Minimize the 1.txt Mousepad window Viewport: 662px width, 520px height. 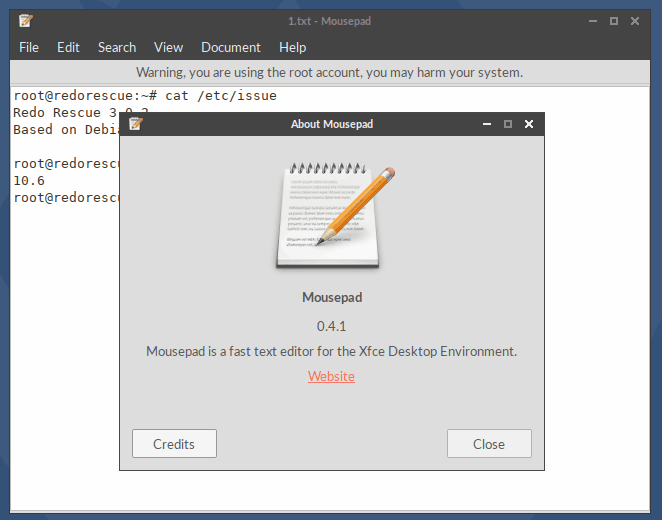point(593,21)
